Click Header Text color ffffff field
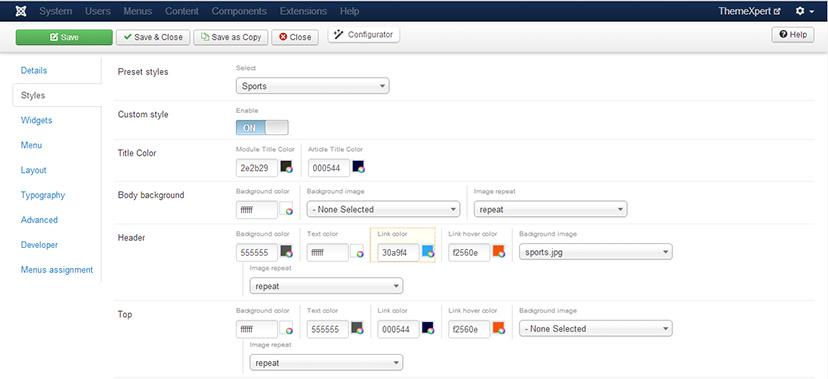Image resolution: width=828 pixels, height=379 pixels. tap(327, 253)
